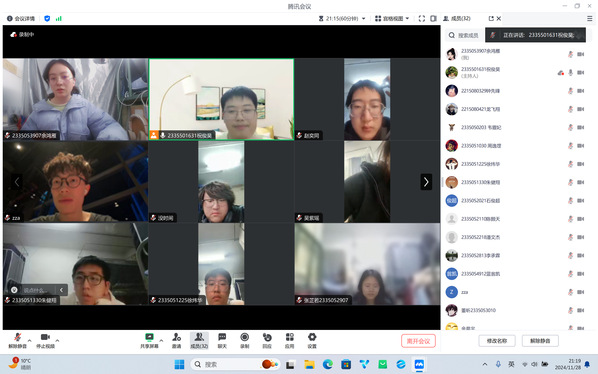The image size is (598, 374).
Task: Click the Windows taskbar 搜索 search box
Action: [235, 364]
